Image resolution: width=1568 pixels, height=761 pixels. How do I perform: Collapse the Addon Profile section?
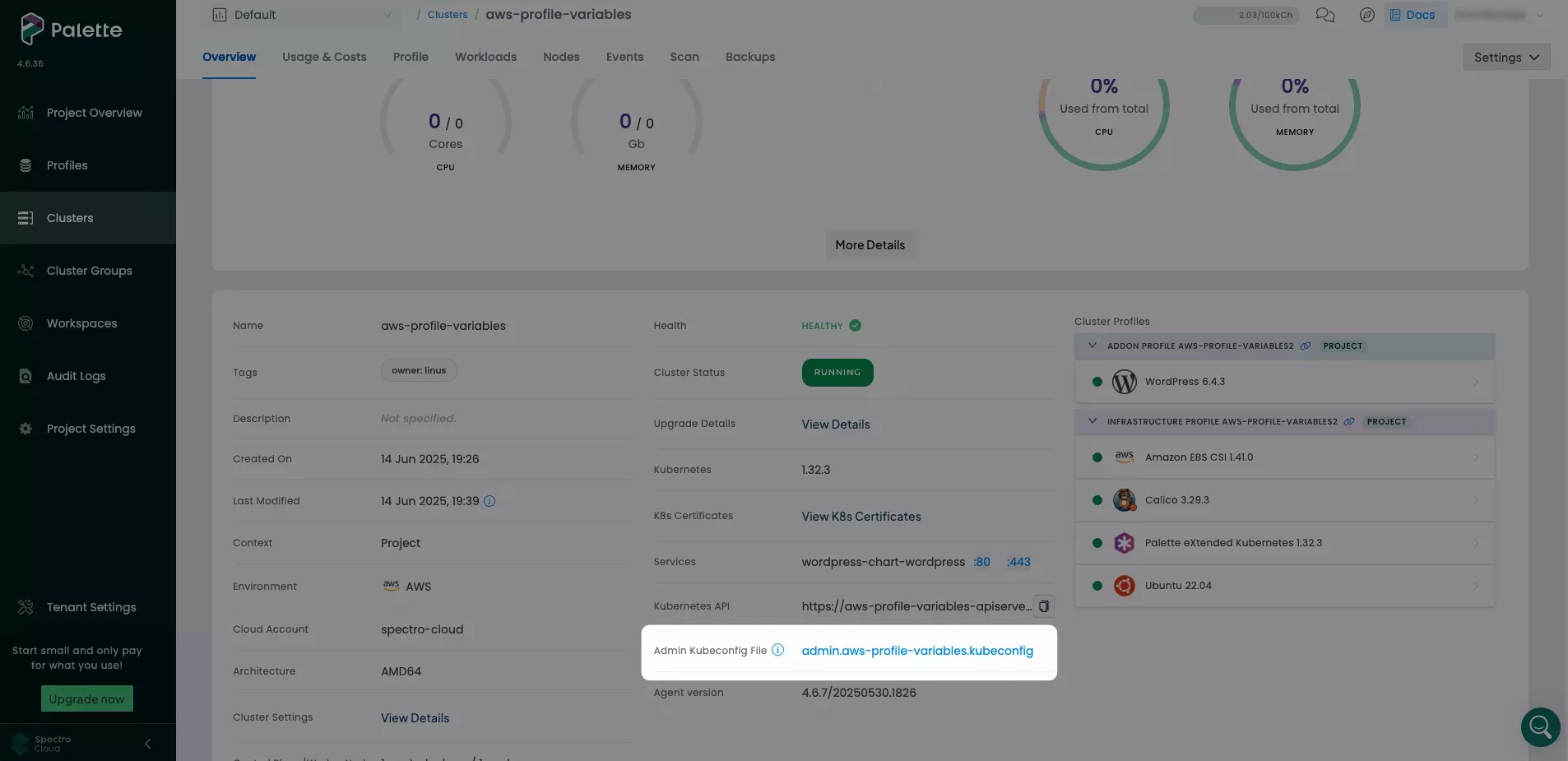1092,346
